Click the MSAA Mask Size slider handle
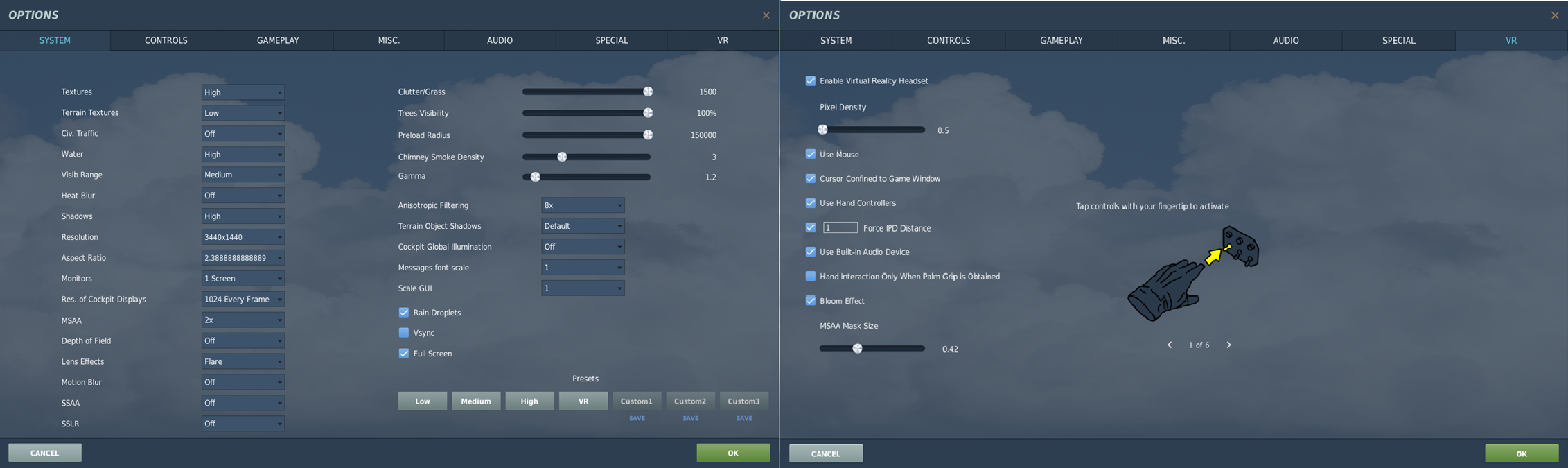 point(858,349)
